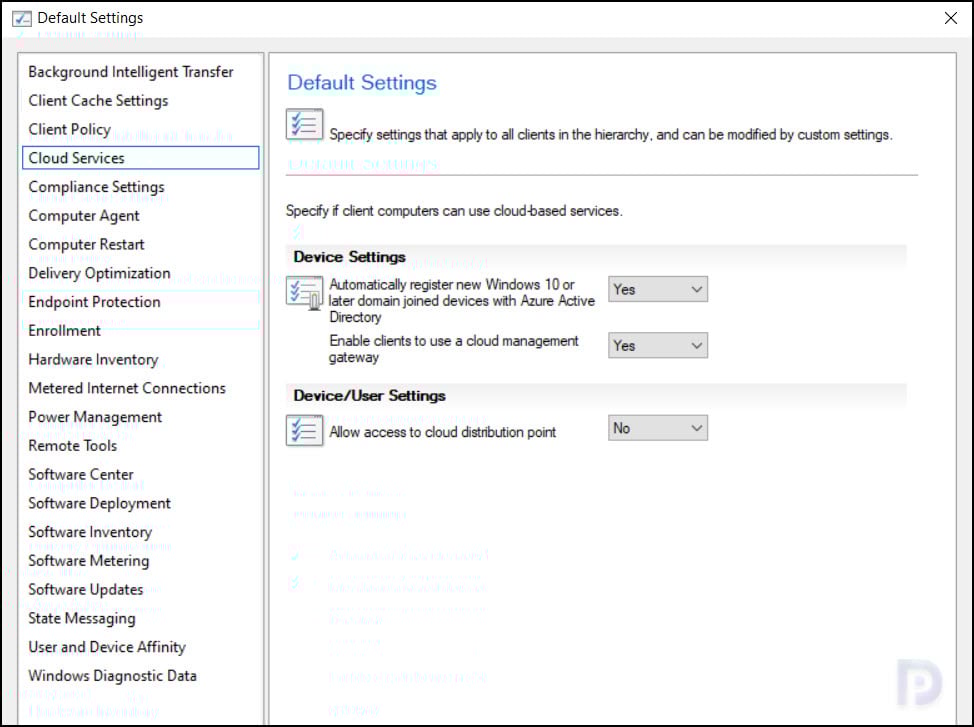Choose Endpoint Protection in the list
The height and width of the screenshot is (727, 974).
140,302
